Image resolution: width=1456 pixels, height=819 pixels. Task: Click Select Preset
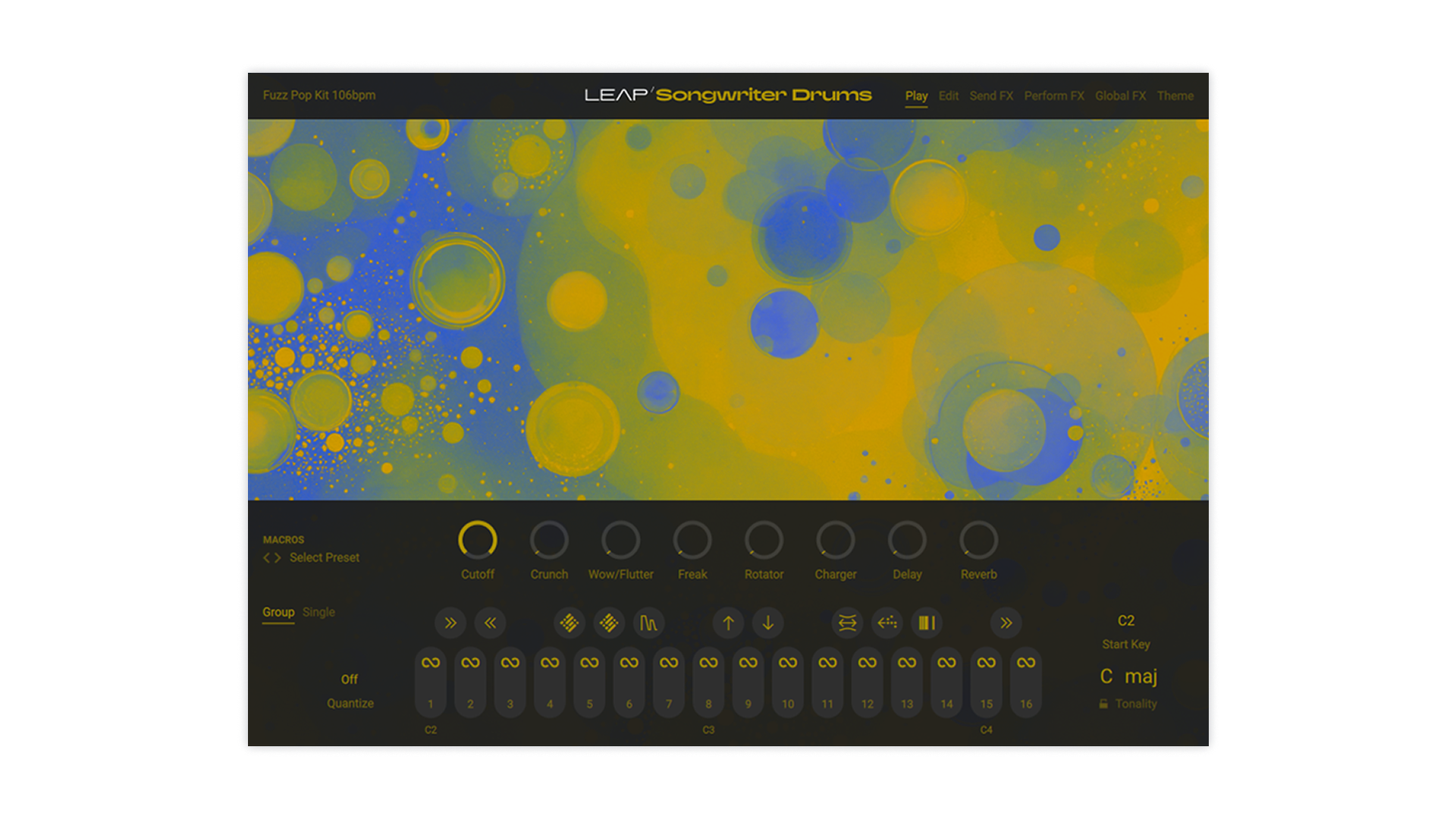coord(325,557)
